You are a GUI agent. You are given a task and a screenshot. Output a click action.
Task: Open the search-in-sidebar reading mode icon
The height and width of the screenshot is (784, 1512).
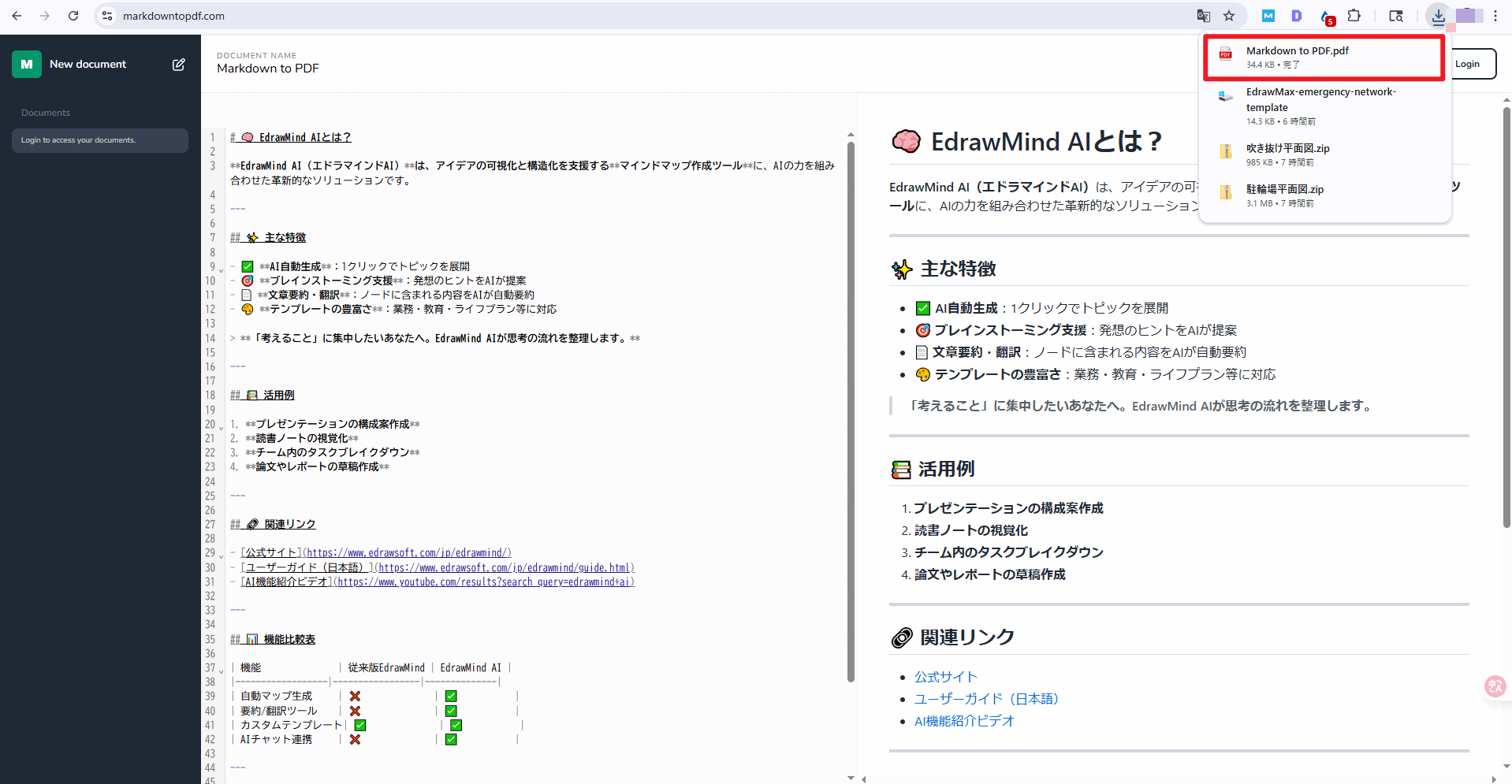(x=1395, y=16)
